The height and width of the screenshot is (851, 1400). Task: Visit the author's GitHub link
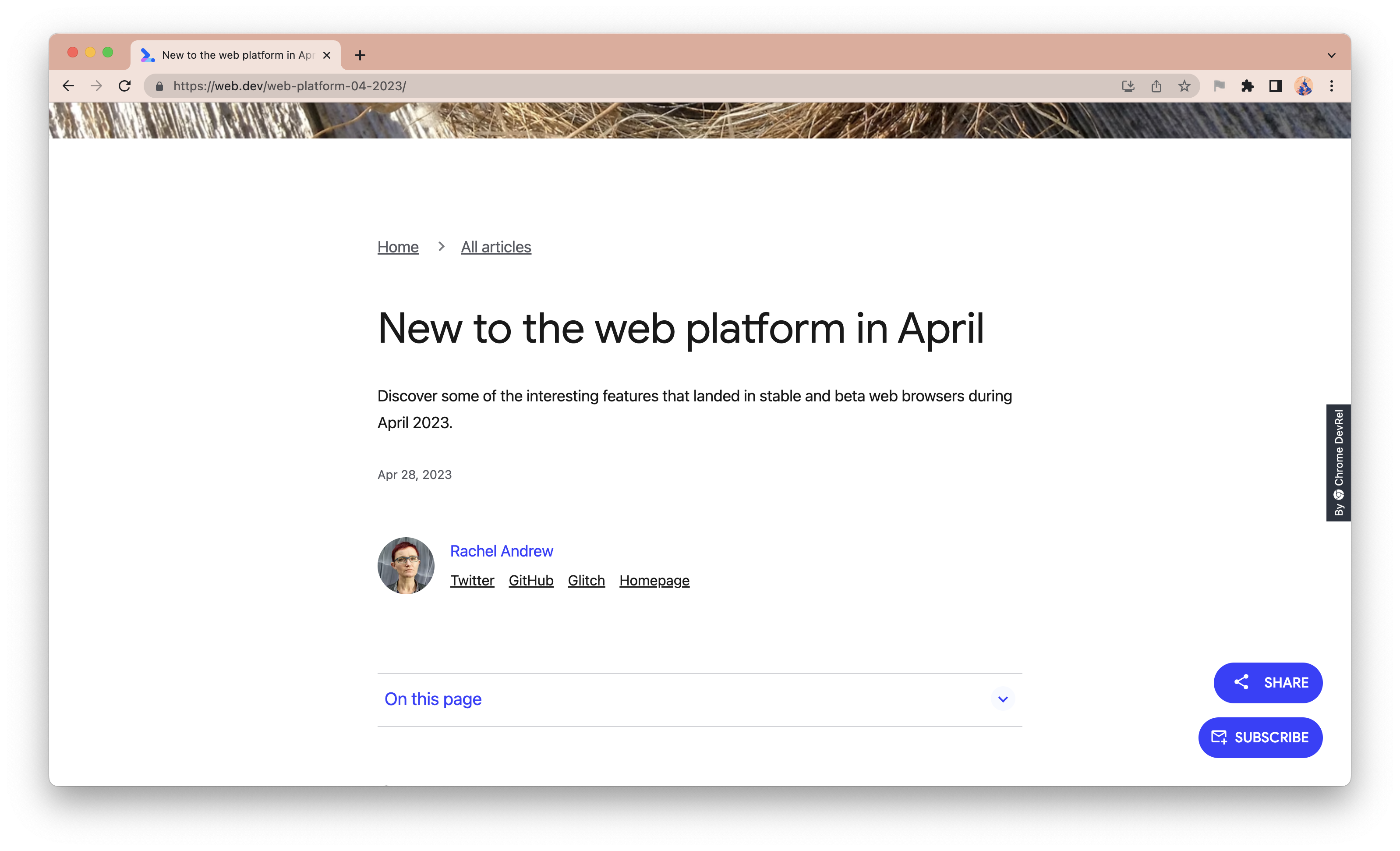(x=530, y=581)
